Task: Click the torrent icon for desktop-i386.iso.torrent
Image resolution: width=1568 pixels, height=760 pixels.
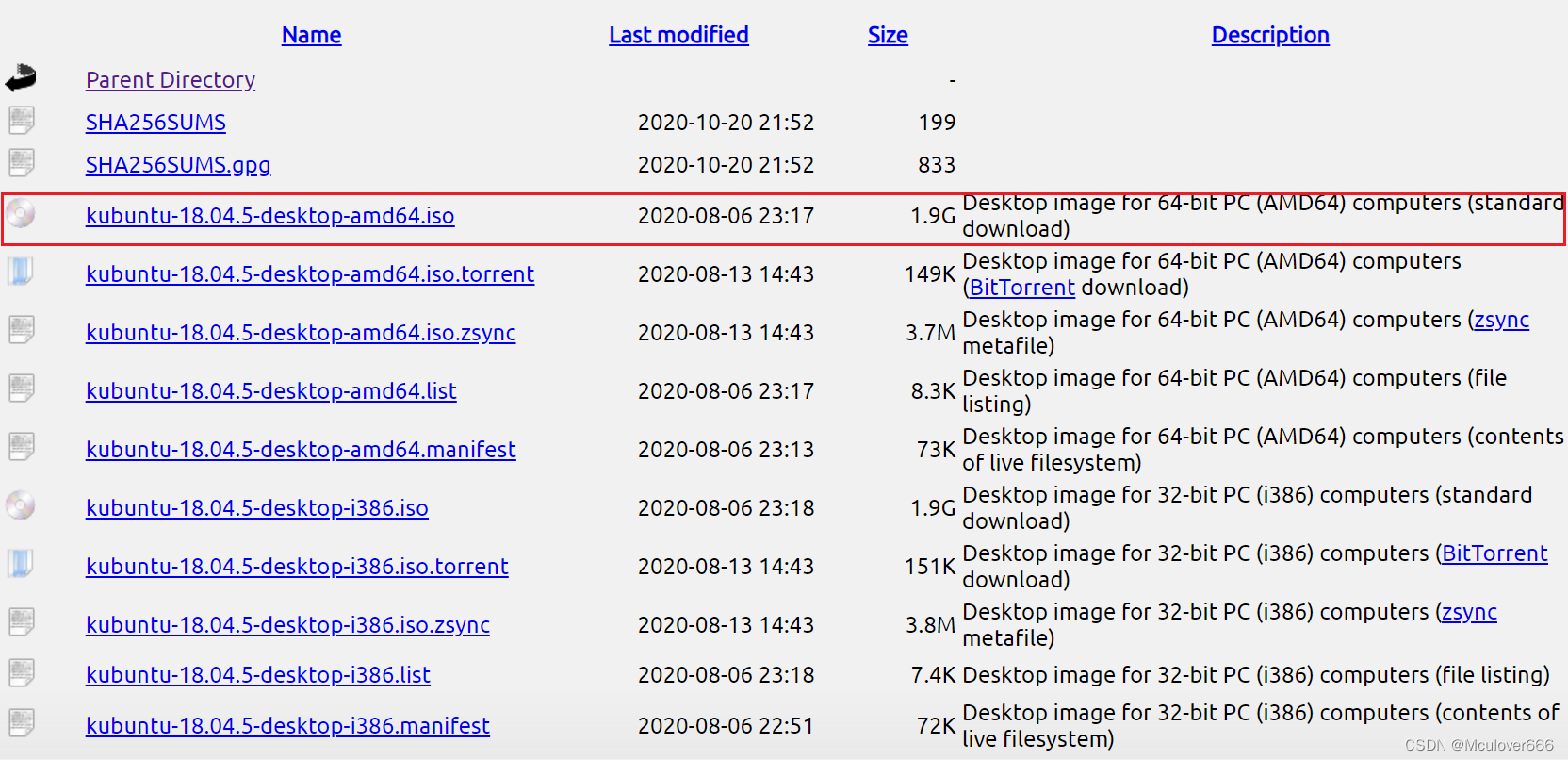Action: click(21, 565)
